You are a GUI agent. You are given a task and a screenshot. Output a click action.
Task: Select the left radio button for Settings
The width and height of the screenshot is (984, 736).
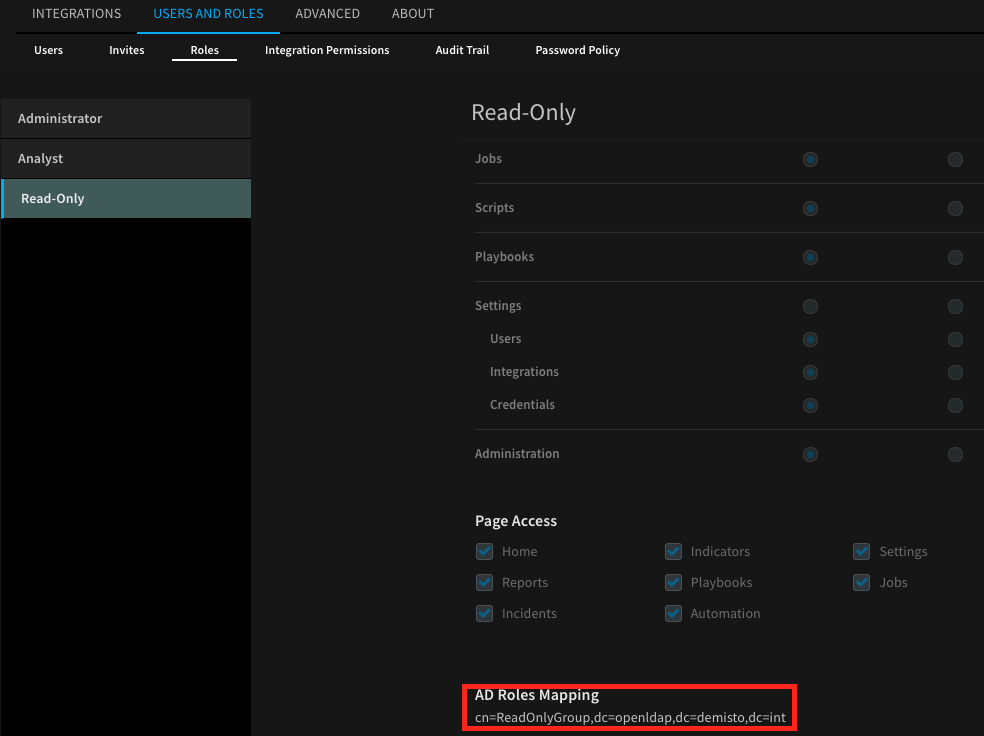click(x=810, y=307)
